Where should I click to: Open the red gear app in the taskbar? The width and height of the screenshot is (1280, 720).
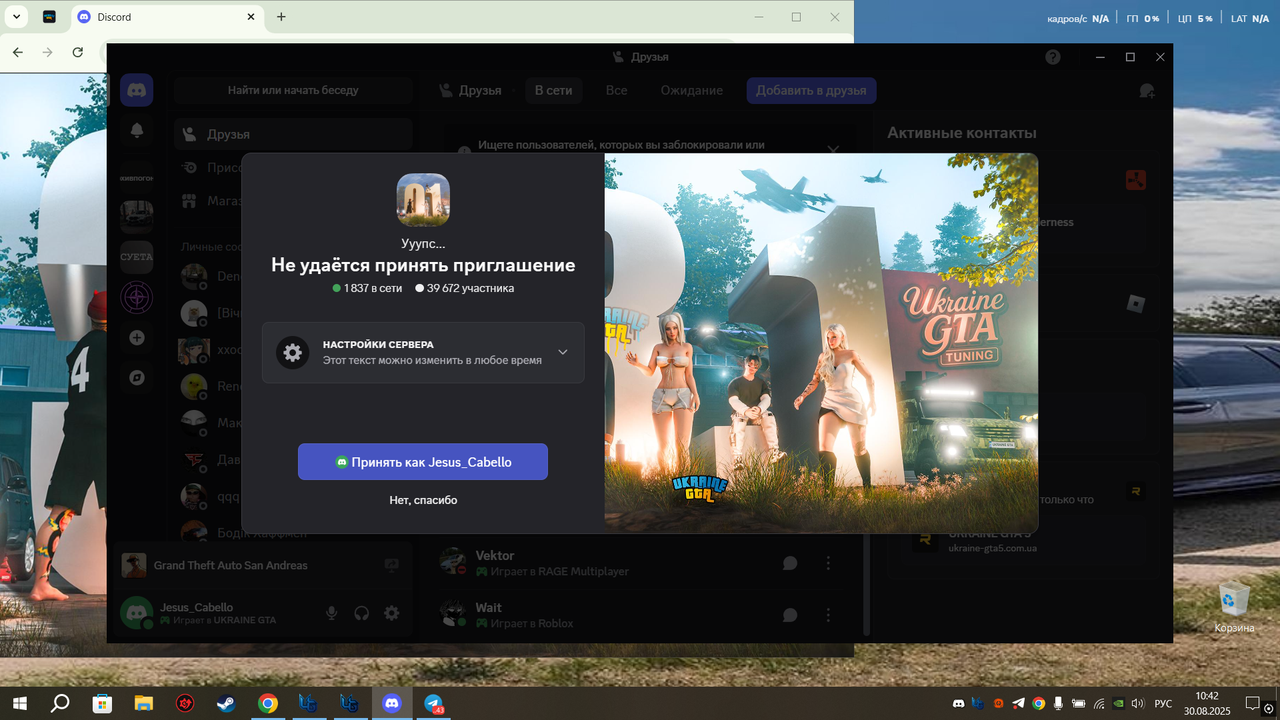click(185, 703)
